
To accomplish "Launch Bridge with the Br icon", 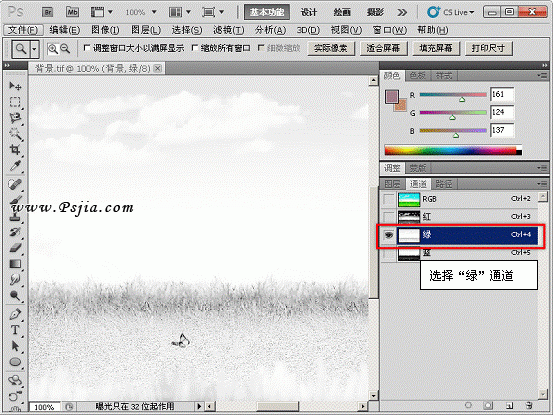I will (47, 12).
